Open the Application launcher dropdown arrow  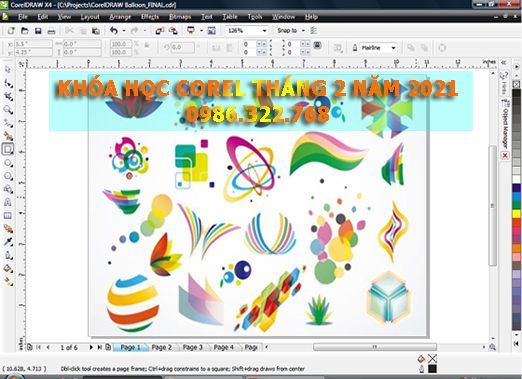coord(201,31)
